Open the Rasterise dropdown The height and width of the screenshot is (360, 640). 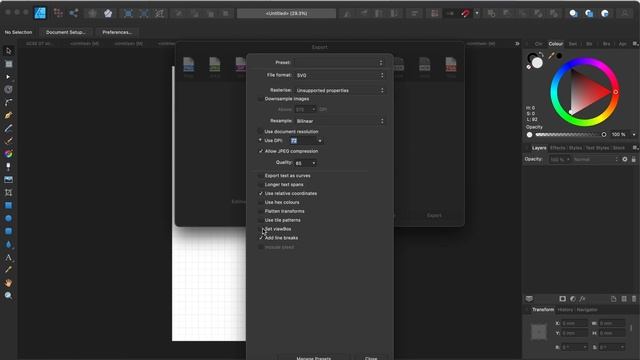tap(340, 91)
